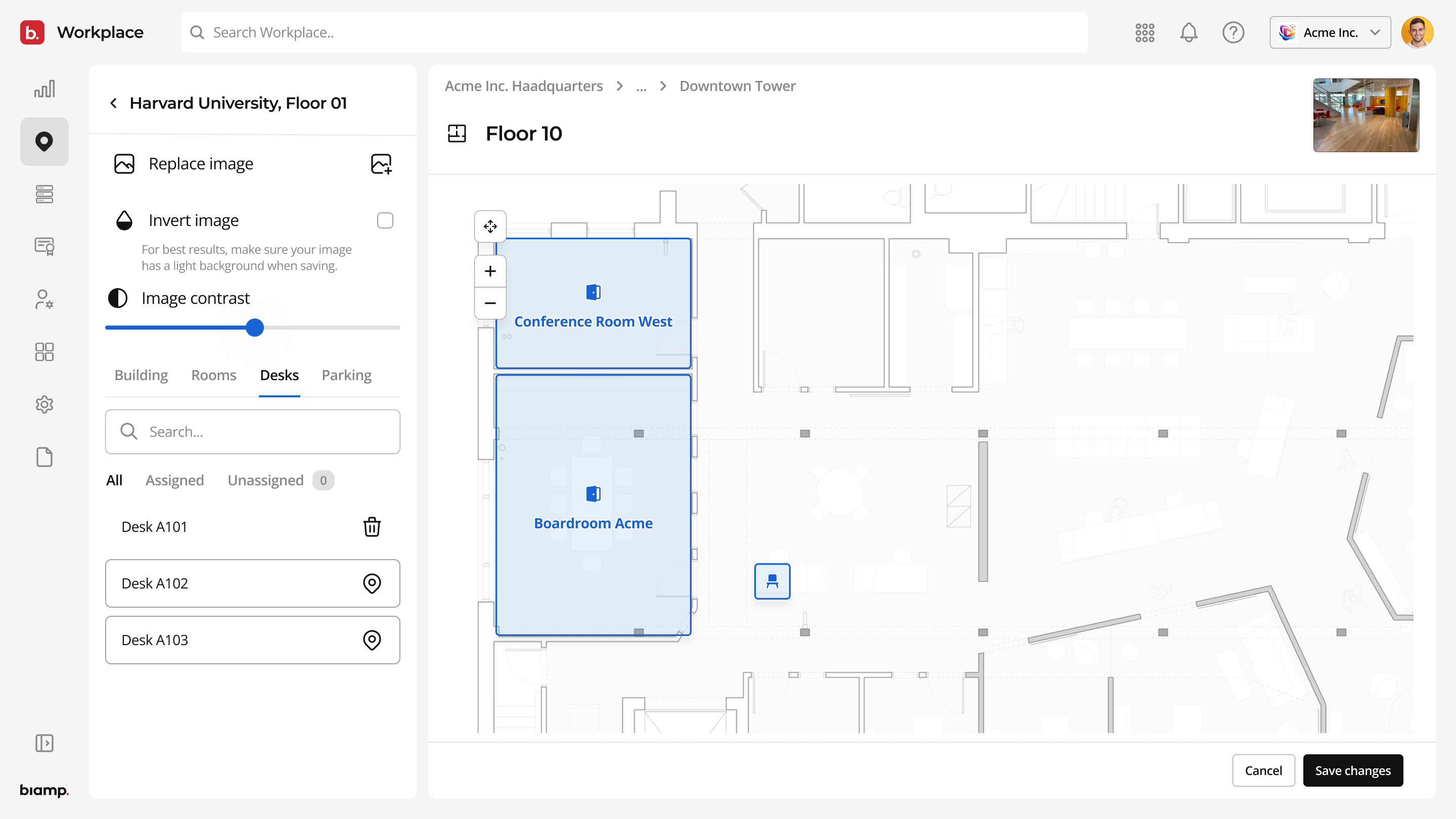The width and height of the screenshot is (1456, 819).
Task: Open the analytics bar chart sidebar icon
Action: pos(44,89)
